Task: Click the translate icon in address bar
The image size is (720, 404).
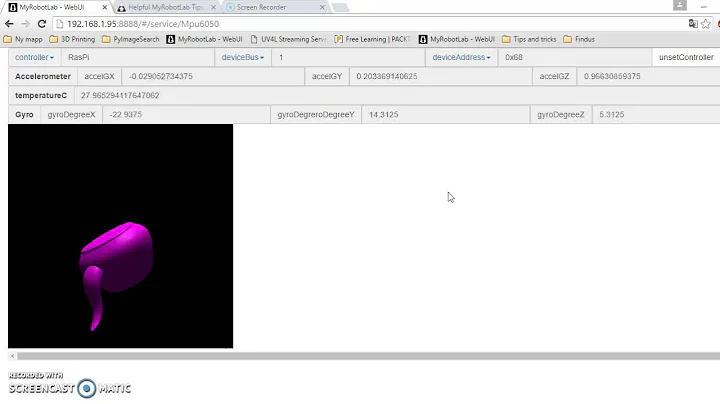Action: tap(693, 24)
